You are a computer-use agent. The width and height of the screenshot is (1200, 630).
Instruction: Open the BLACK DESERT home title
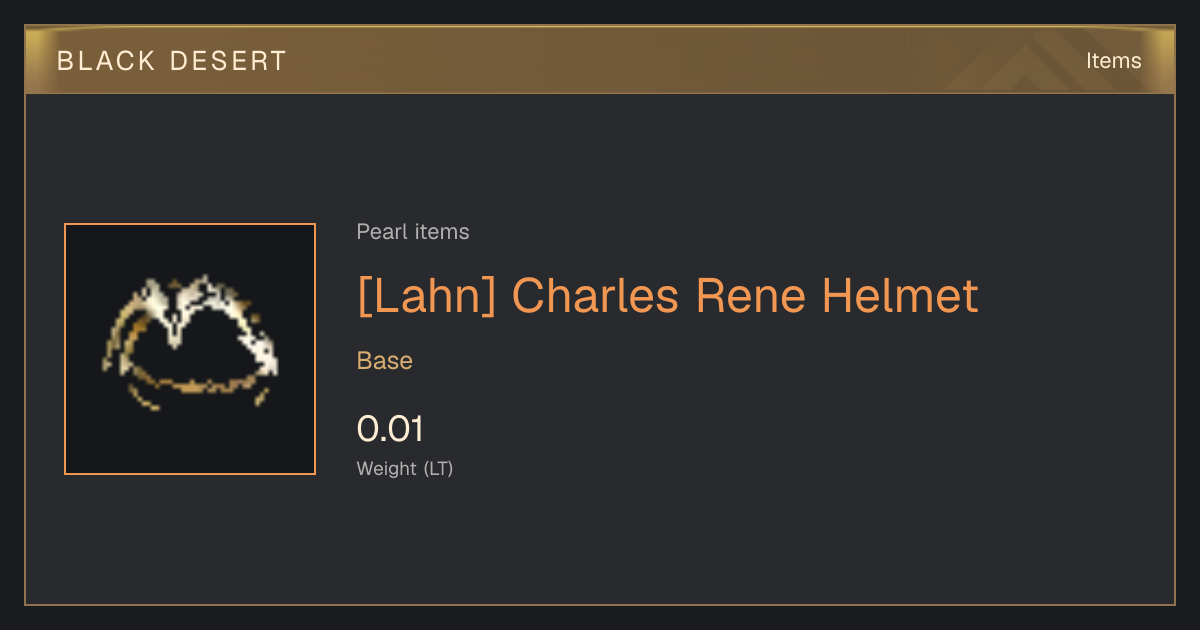click(x=172, y=61)
